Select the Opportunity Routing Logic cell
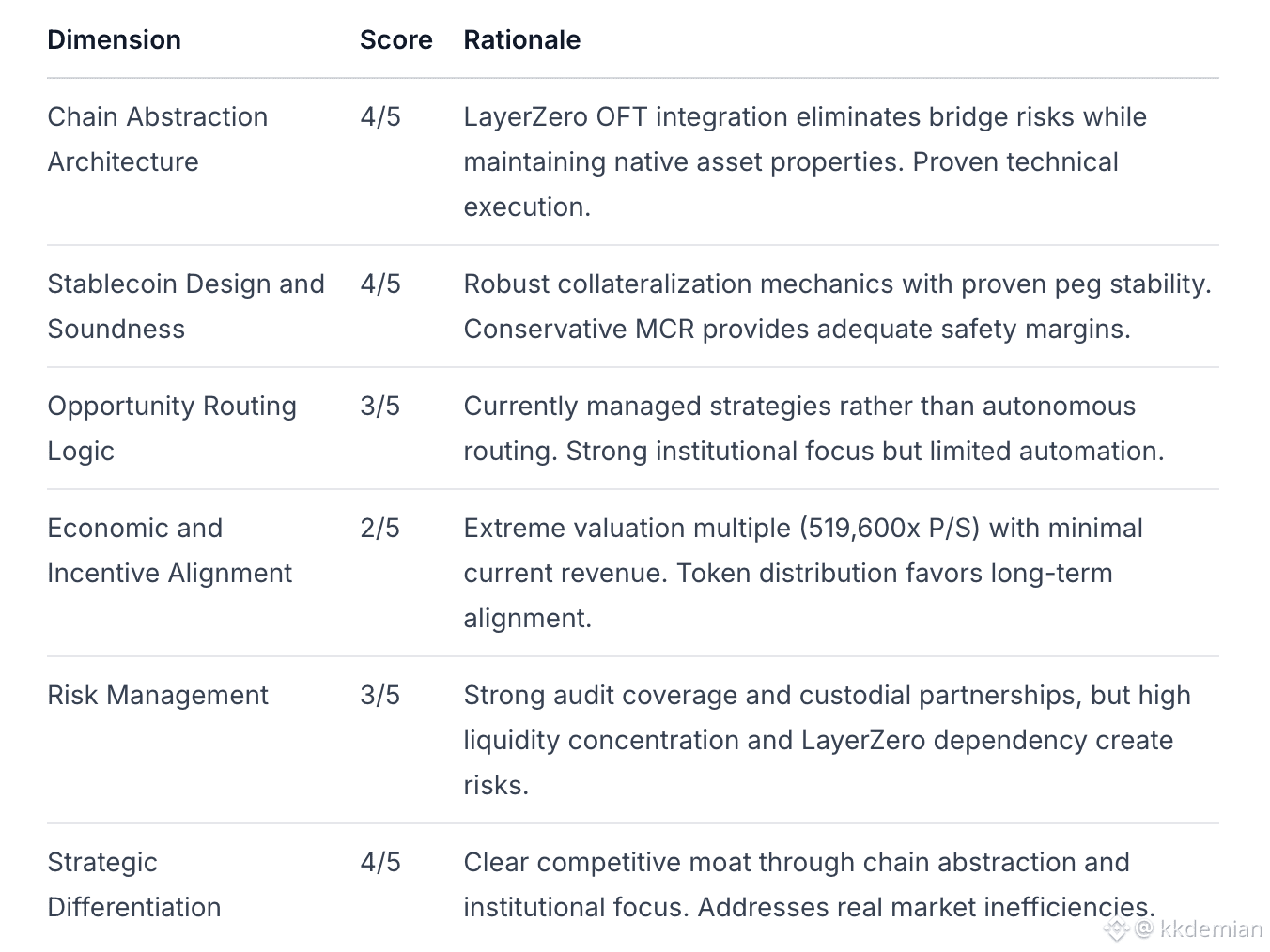1270x952 pixels. (172, 428)
